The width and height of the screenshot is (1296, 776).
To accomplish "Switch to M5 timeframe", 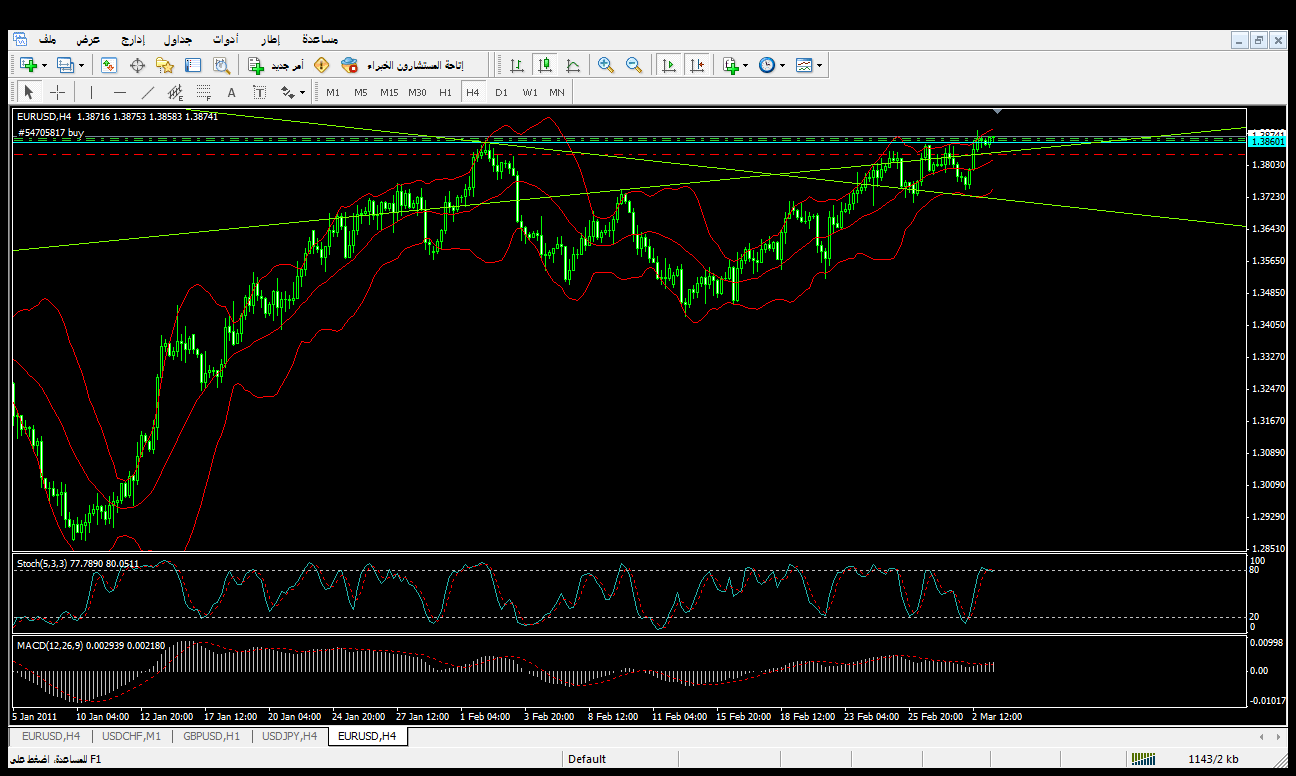I will 361,92.
